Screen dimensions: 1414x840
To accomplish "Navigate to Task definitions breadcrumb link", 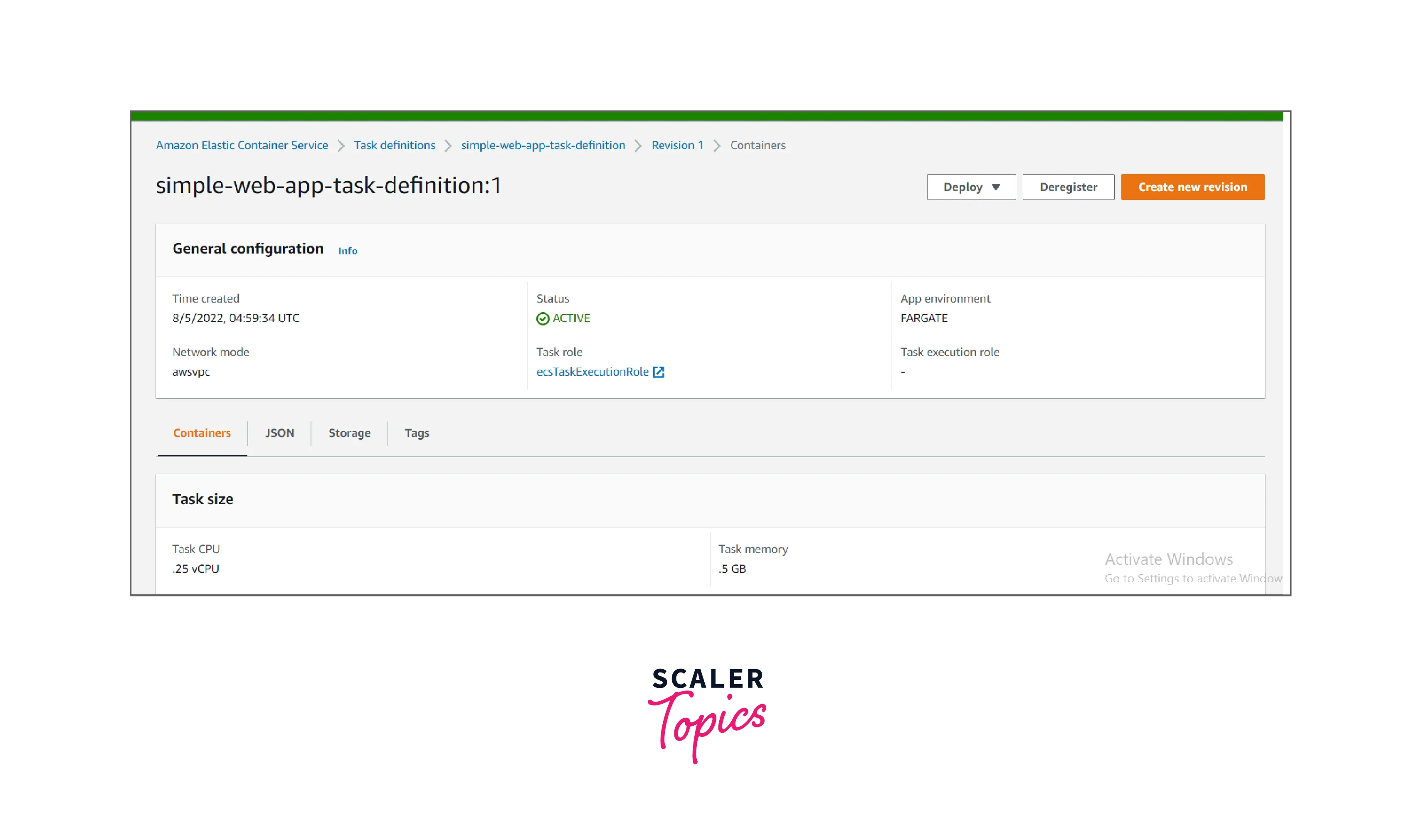I will tap(395, 145).
